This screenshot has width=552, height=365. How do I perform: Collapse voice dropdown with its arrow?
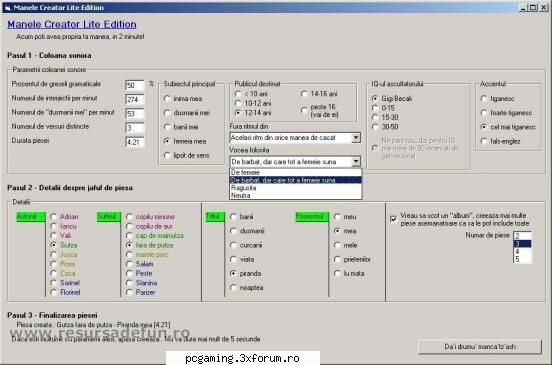point(356,161)
